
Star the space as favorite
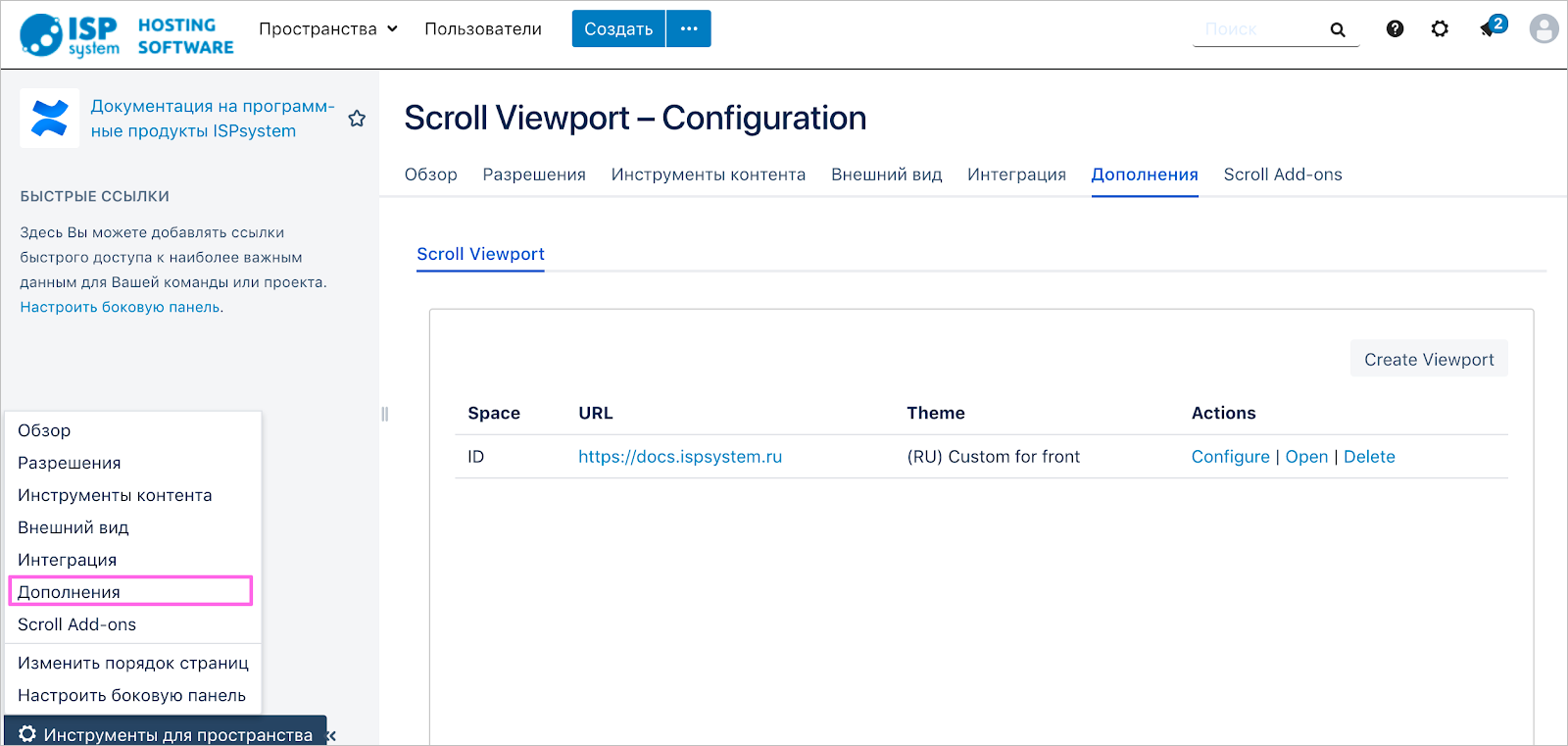pos(357,119)
